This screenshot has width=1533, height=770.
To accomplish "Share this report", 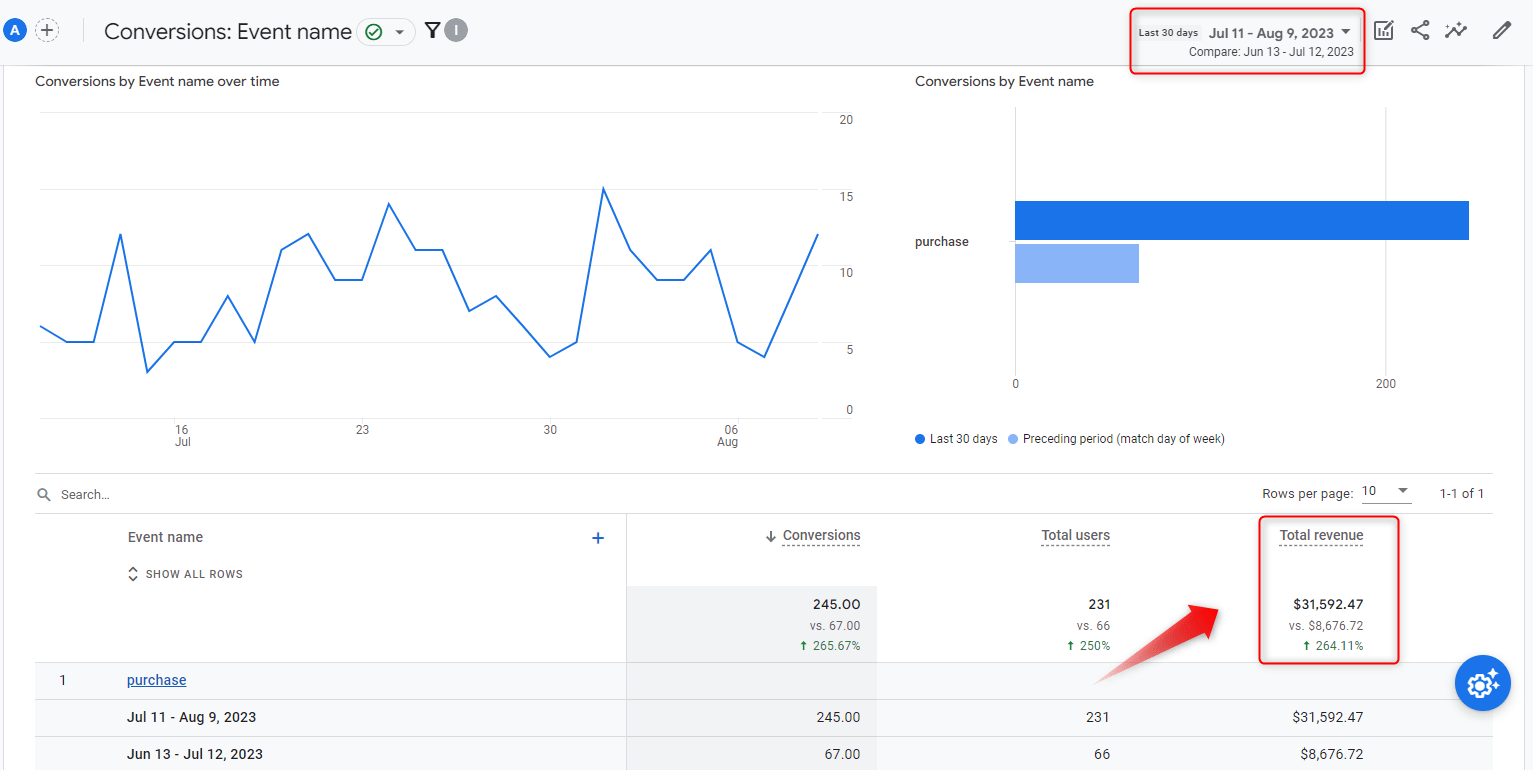I will coord(1420,31).
